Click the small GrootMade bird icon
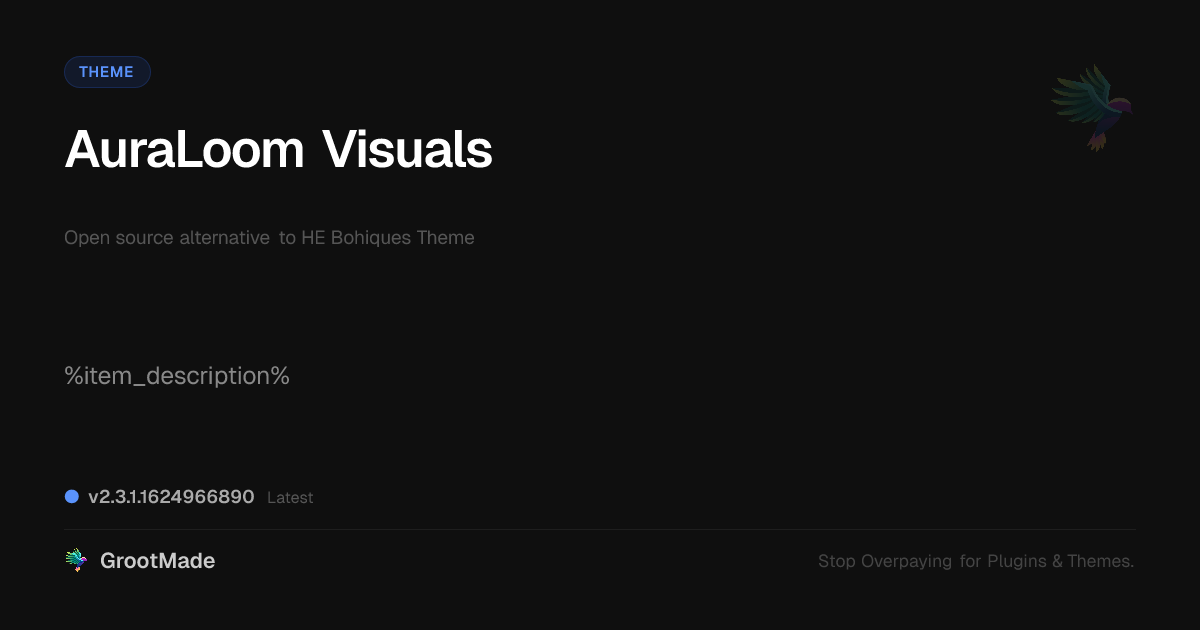The image size is (1200, 630). (76, 561)
